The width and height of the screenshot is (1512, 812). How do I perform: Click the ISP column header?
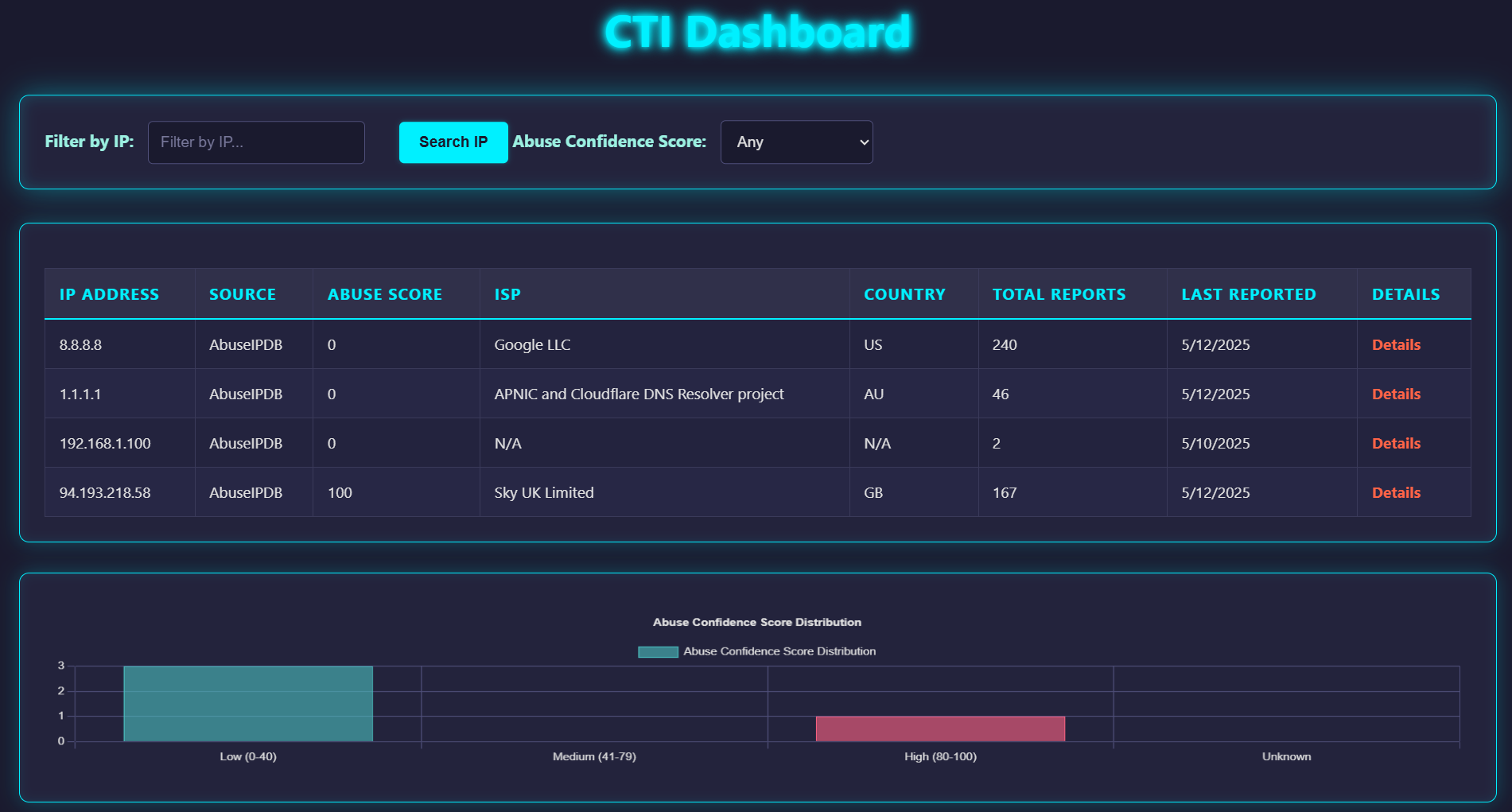(664, 294)
